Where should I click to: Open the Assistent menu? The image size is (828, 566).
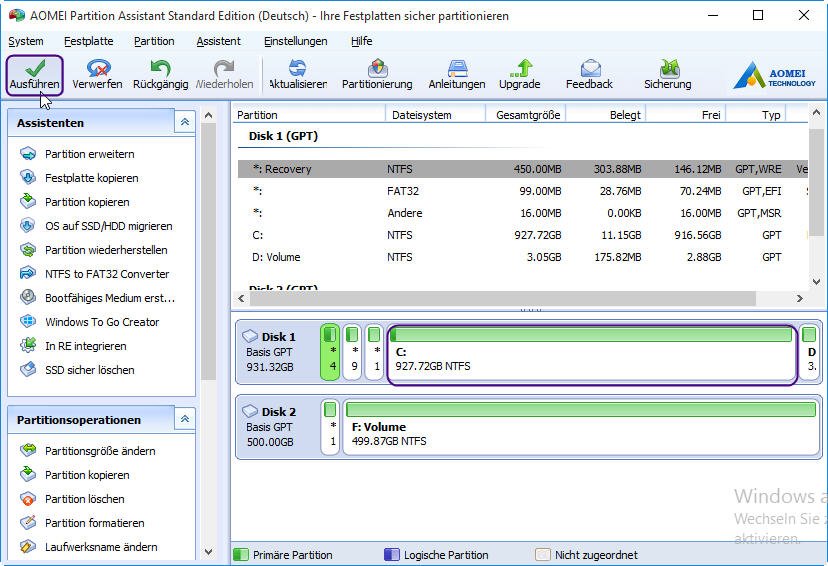[x=219, y=41]
